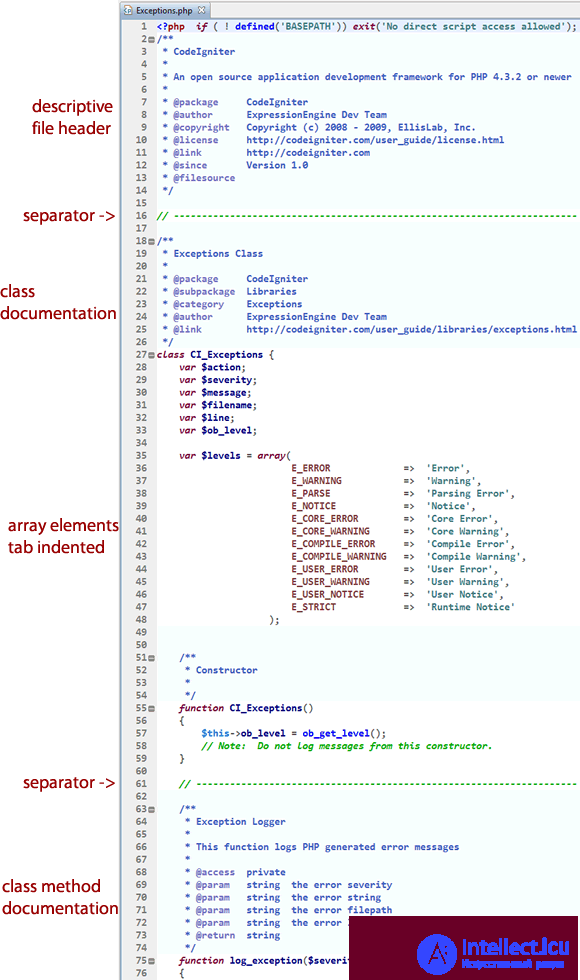
Task: Click the $ob_level variable on line 33
Action: point(229,431)
